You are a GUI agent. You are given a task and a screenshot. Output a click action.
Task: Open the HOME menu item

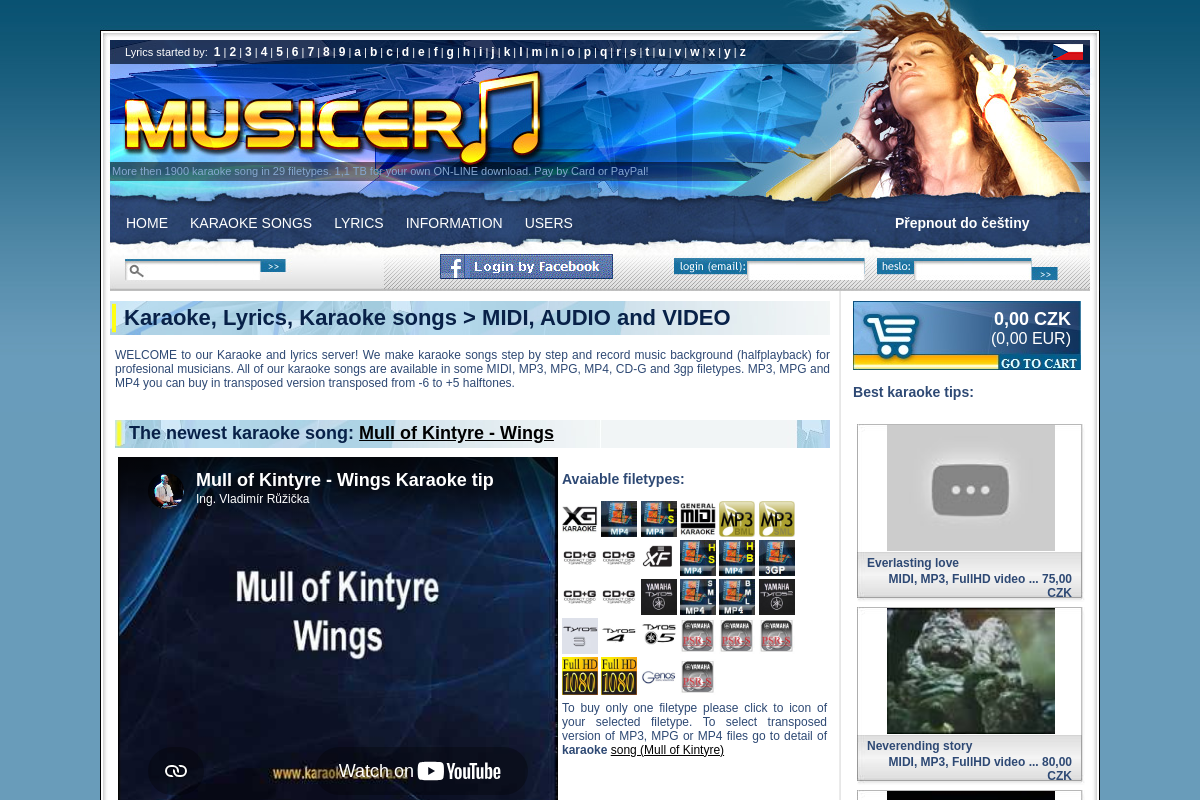point(147,223)
